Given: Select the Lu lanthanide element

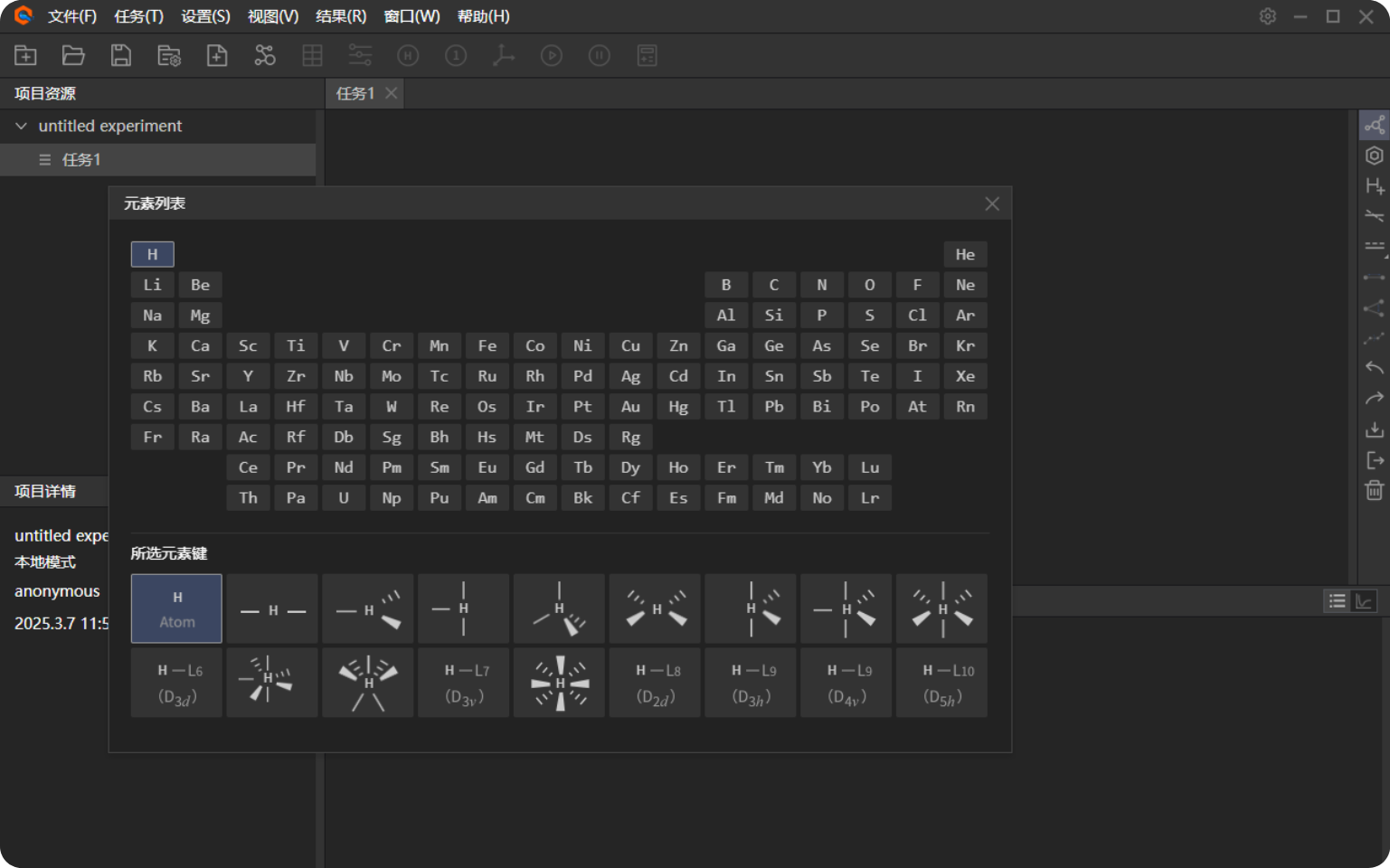Looking at the screenshot, I should pyautogui.click(x=870, y=467).
